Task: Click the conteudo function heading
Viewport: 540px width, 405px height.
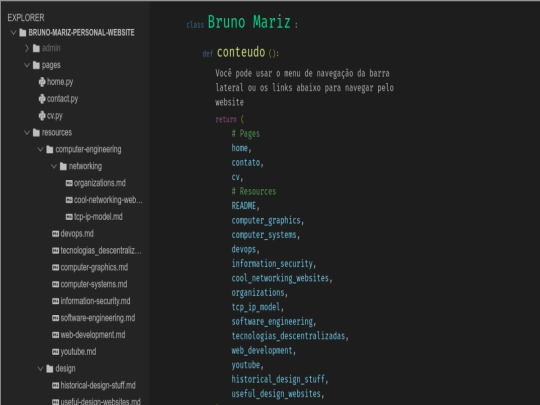Action: tap(241, 52)
